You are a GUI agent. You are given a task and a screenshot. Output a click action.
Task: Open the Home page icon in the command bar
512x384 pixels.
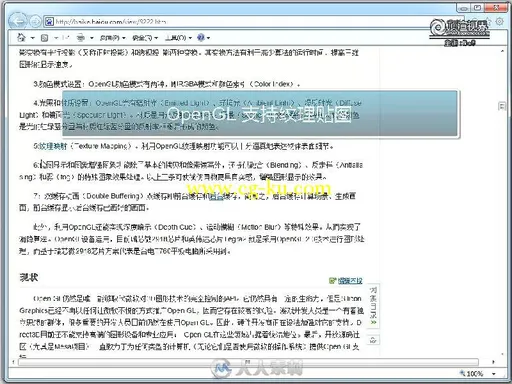pos(21,38)
